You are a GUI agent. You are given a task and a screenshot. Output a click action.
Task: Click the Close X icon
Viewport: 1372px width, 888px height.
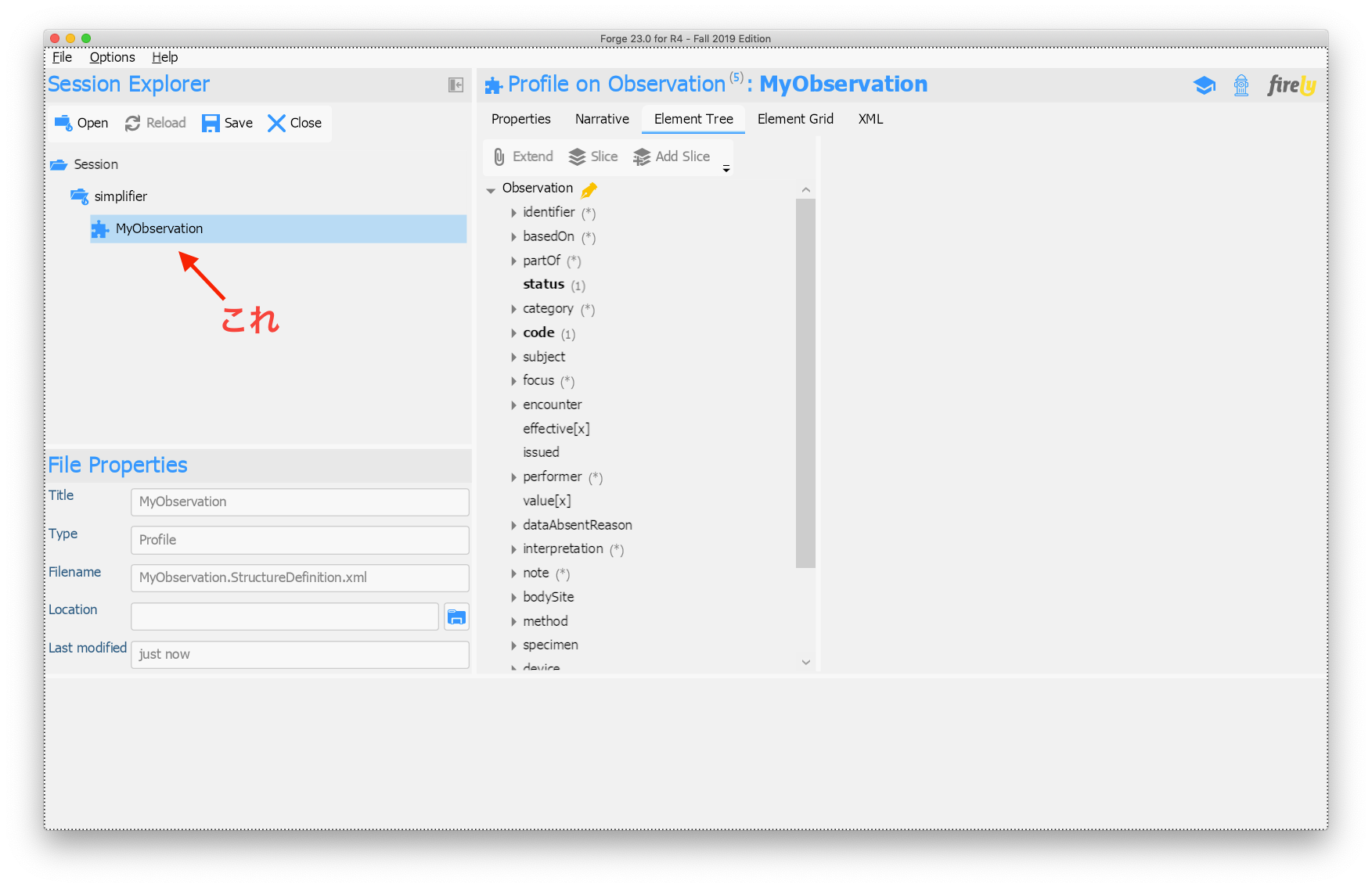click(276, 123)
